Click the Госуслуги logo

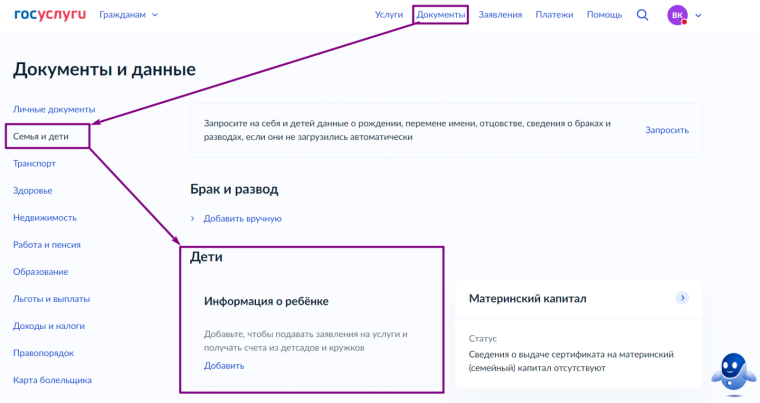click(x=50, y=15)
